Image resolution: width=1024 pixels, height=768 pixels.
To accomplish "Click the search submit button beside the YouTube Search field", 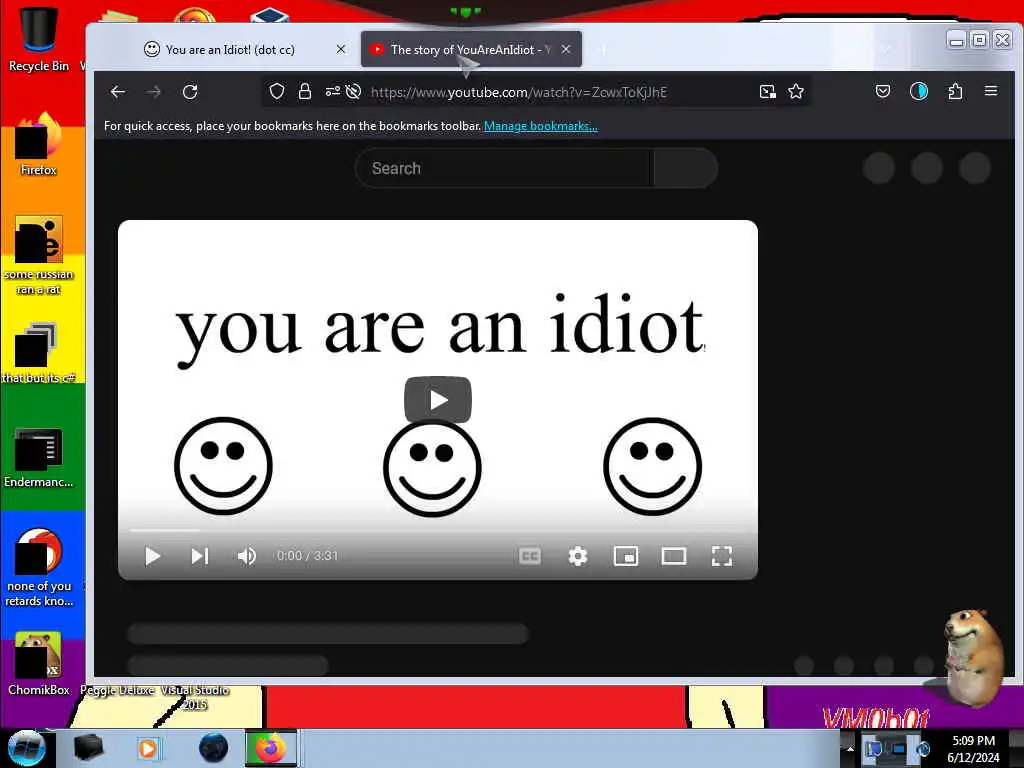I will pyautogui.click(x=685, y=168).
